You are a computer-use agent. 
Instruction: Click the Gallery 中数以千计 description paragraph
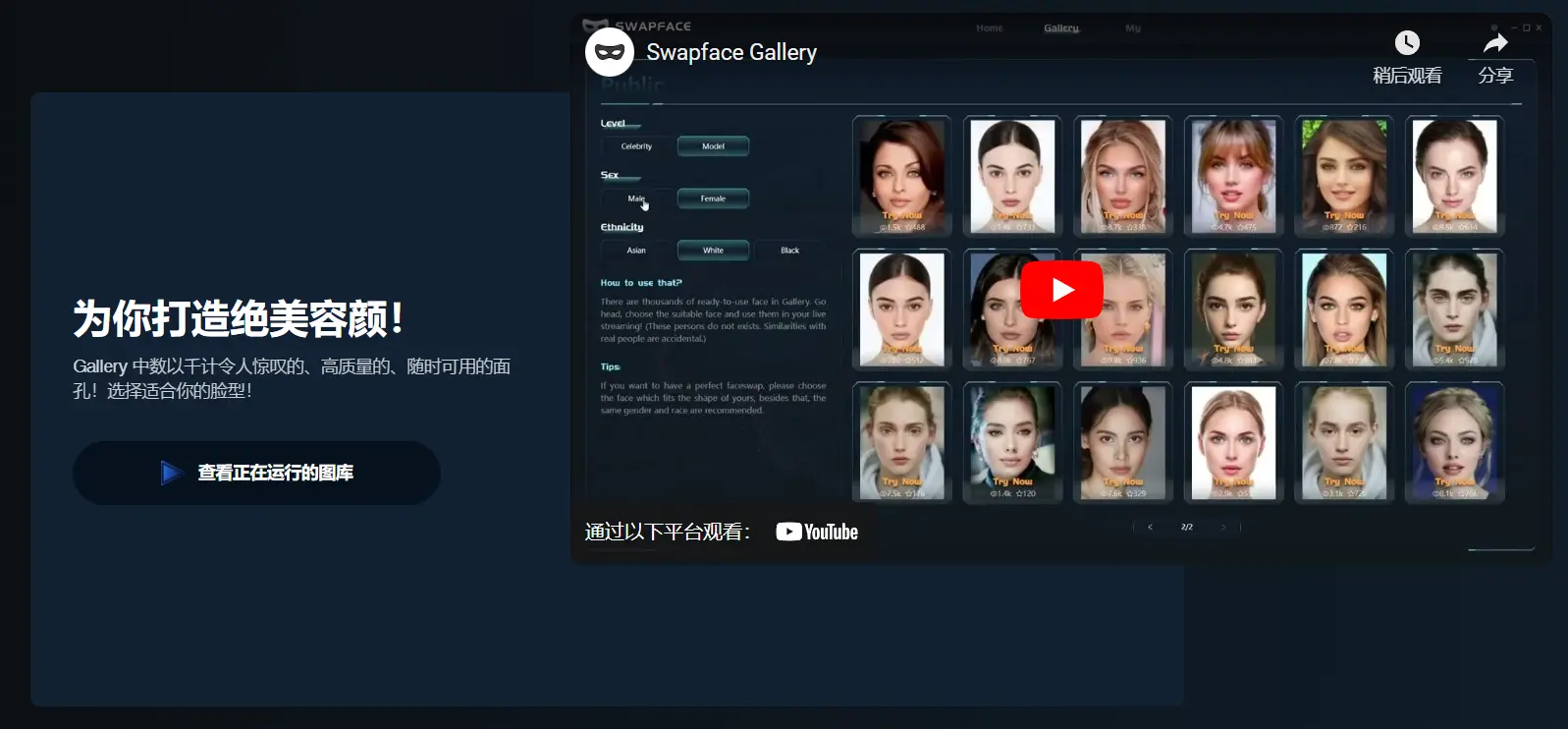pos(292,378)
